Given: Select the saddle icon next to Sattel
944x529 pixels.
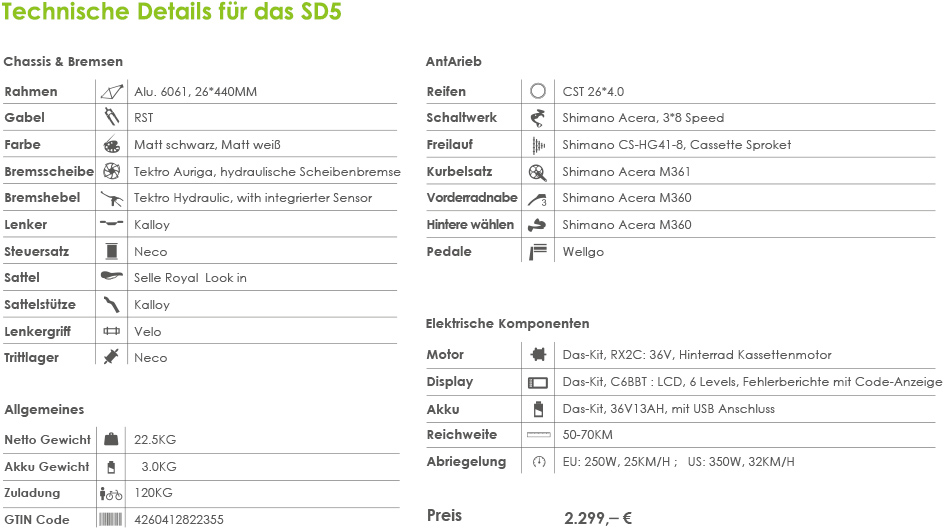Looking at the screenshot, I should (x=111, y=277).
